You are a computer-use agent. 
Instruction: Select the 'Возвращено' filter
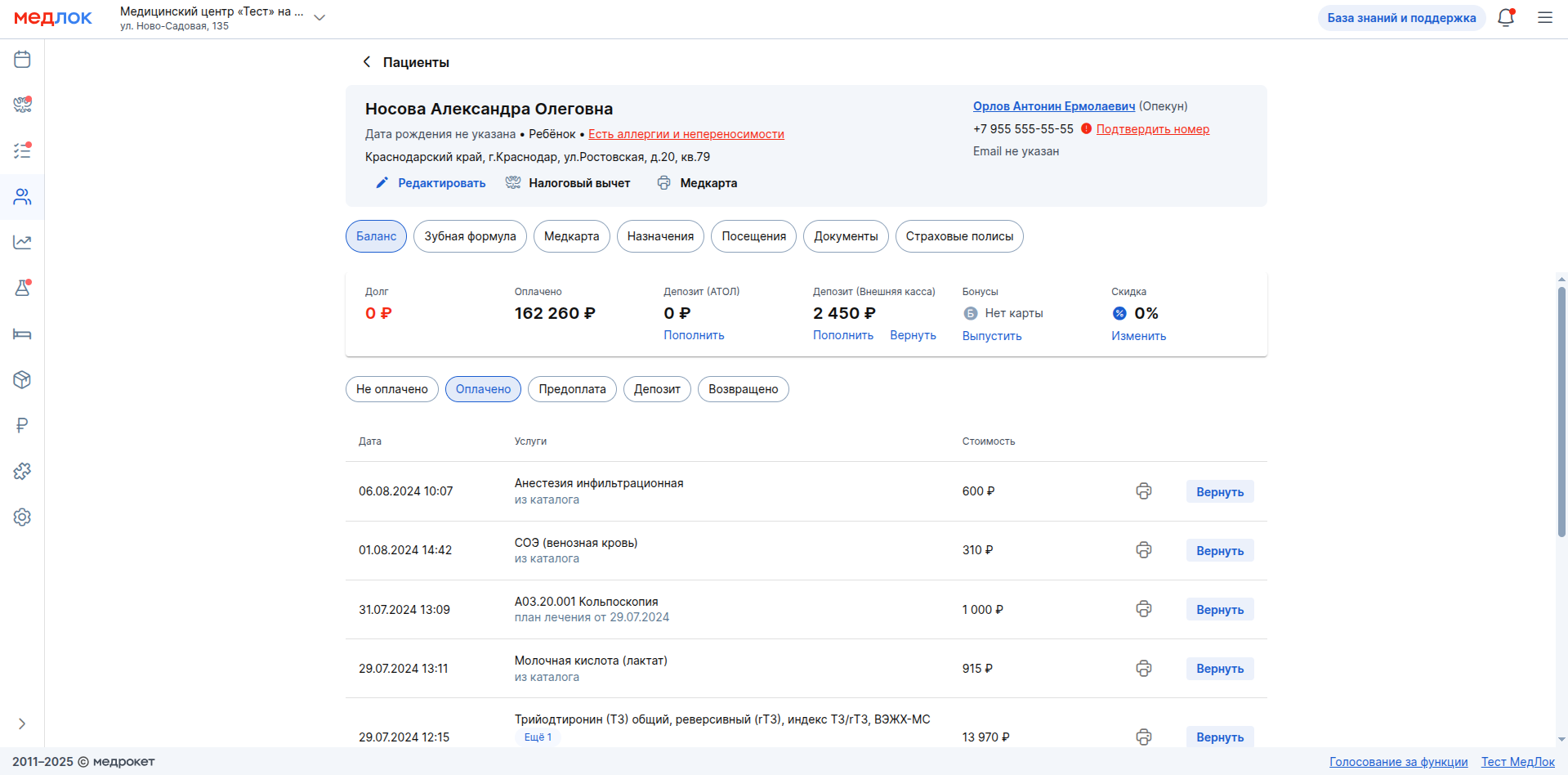(743, 389)
